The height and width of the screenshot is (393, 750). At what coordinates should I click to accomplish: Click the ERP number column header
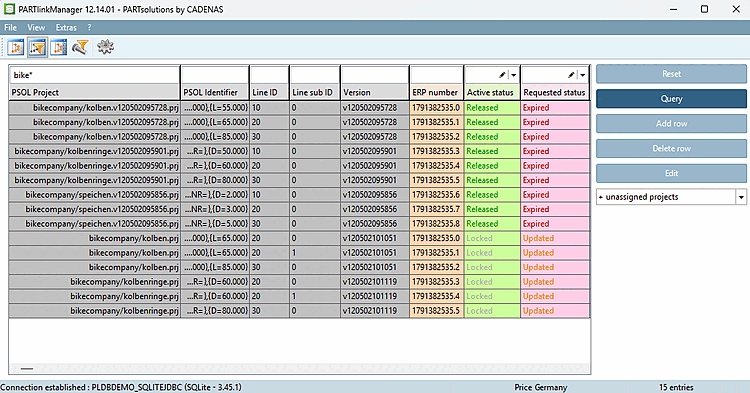(x=436, y=92)
